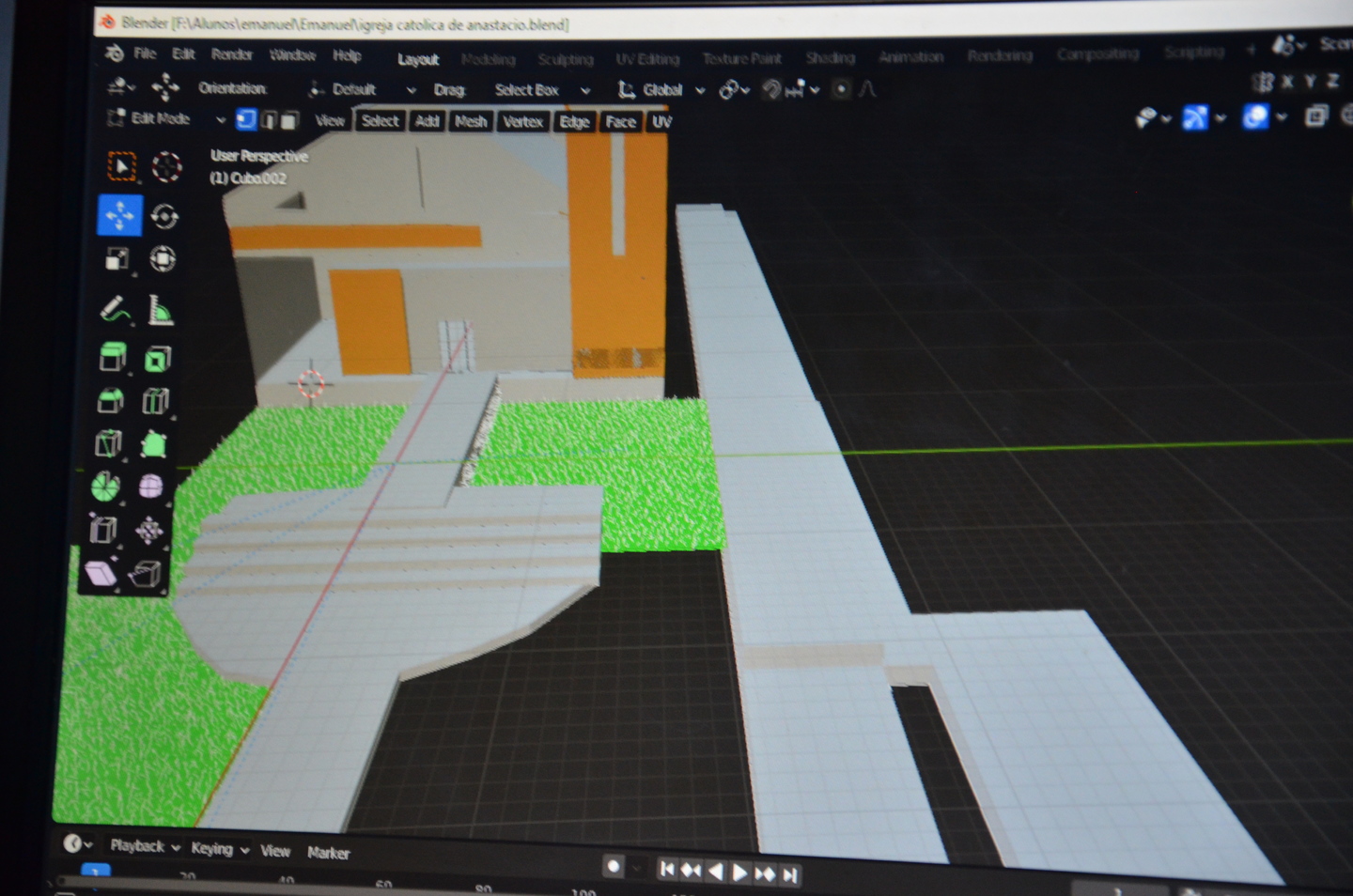1353x896 pixels.
Task: Activate the Shear tool
Action: [x=101, y=573]
